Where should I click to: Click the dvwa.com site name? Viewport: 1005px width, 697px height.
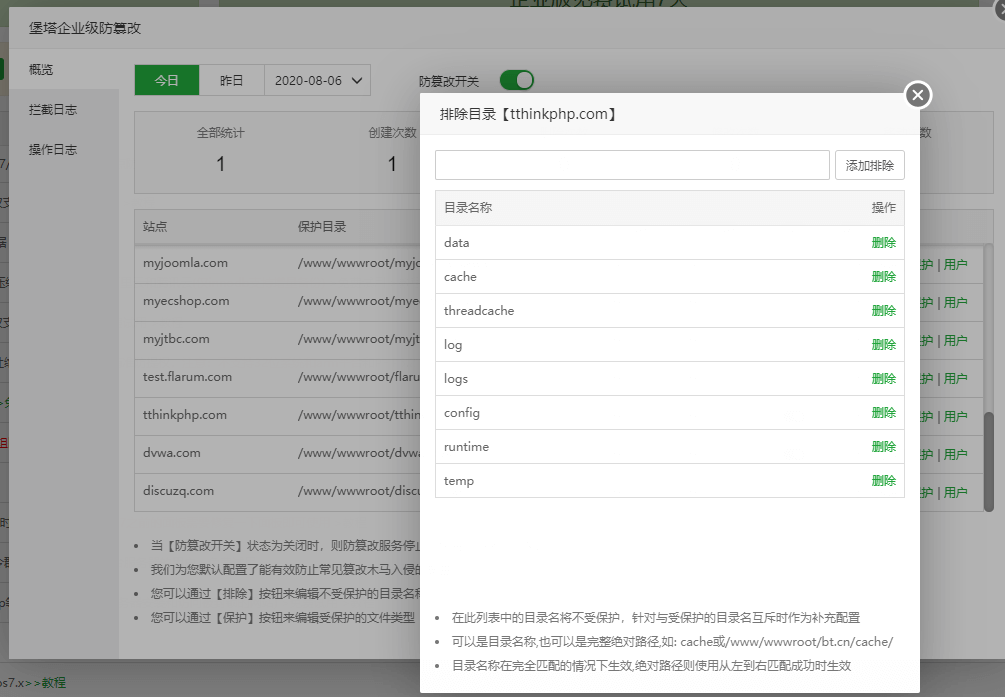point(172,453)
